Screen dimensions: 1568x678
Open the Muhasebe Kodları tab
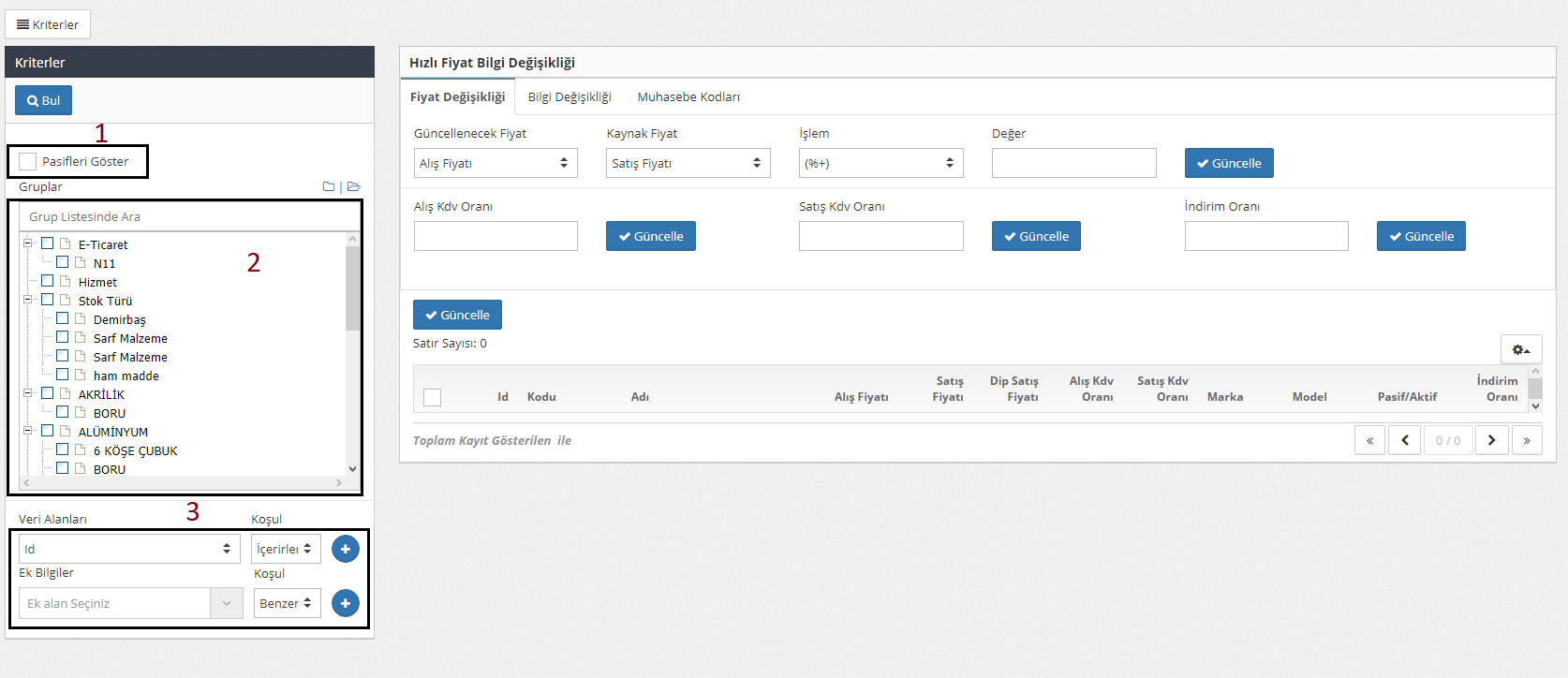click(x=688, y=97)
